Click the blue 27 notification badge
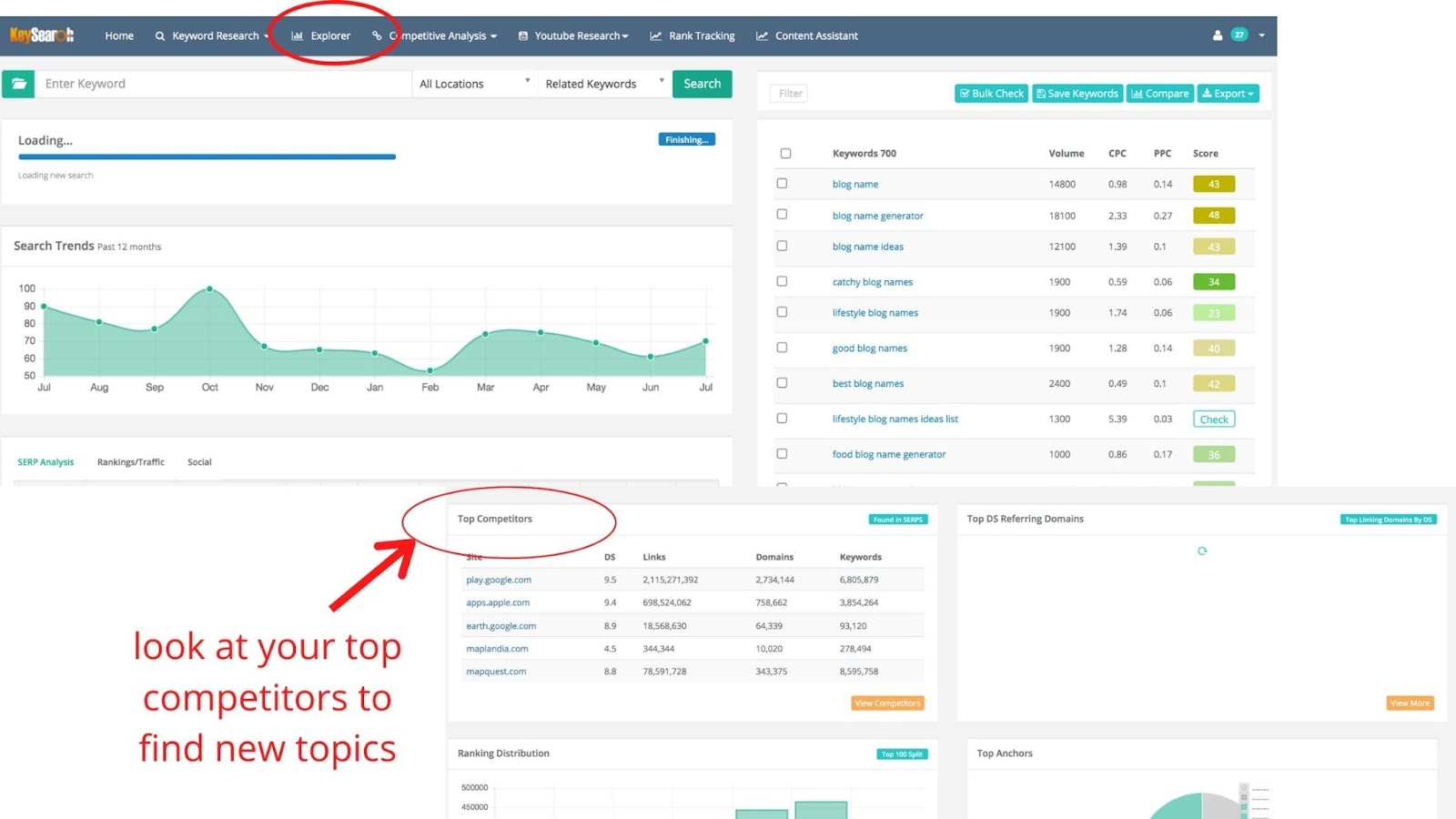This screenshot has width=1456, height=819. 1239,35
